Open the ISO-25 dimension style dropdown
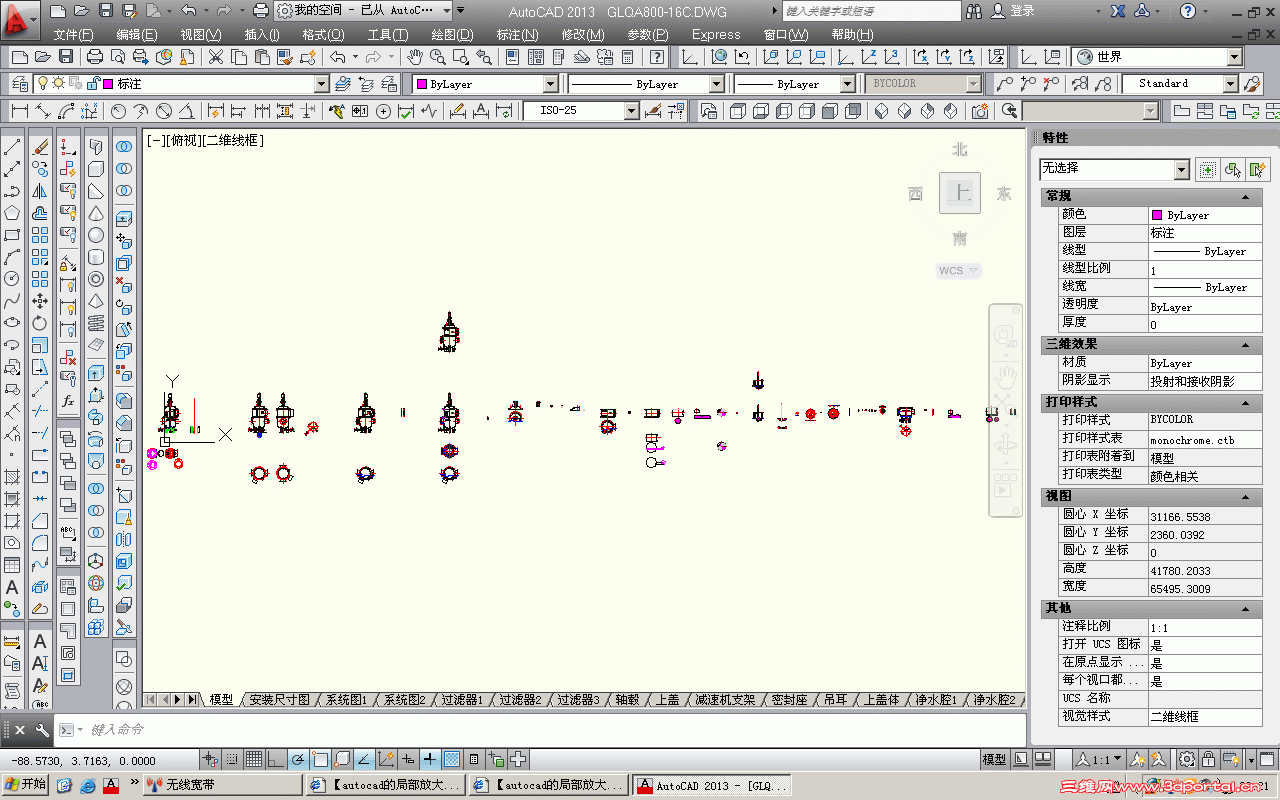The image size is (1280, 800). (581, 111)
